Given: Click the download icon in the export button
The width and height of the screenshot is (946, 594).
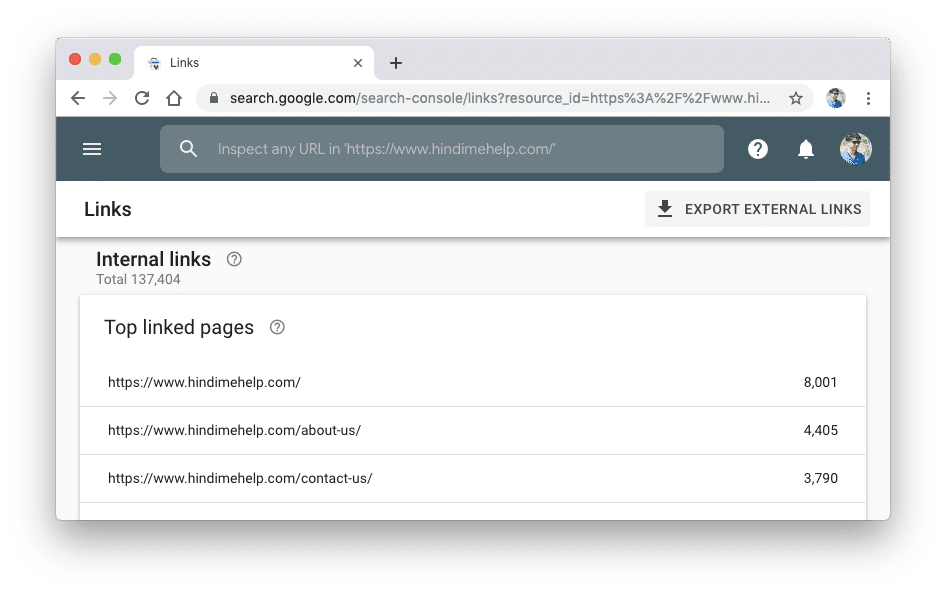Looking at the screenshot, I should point(664,209).
